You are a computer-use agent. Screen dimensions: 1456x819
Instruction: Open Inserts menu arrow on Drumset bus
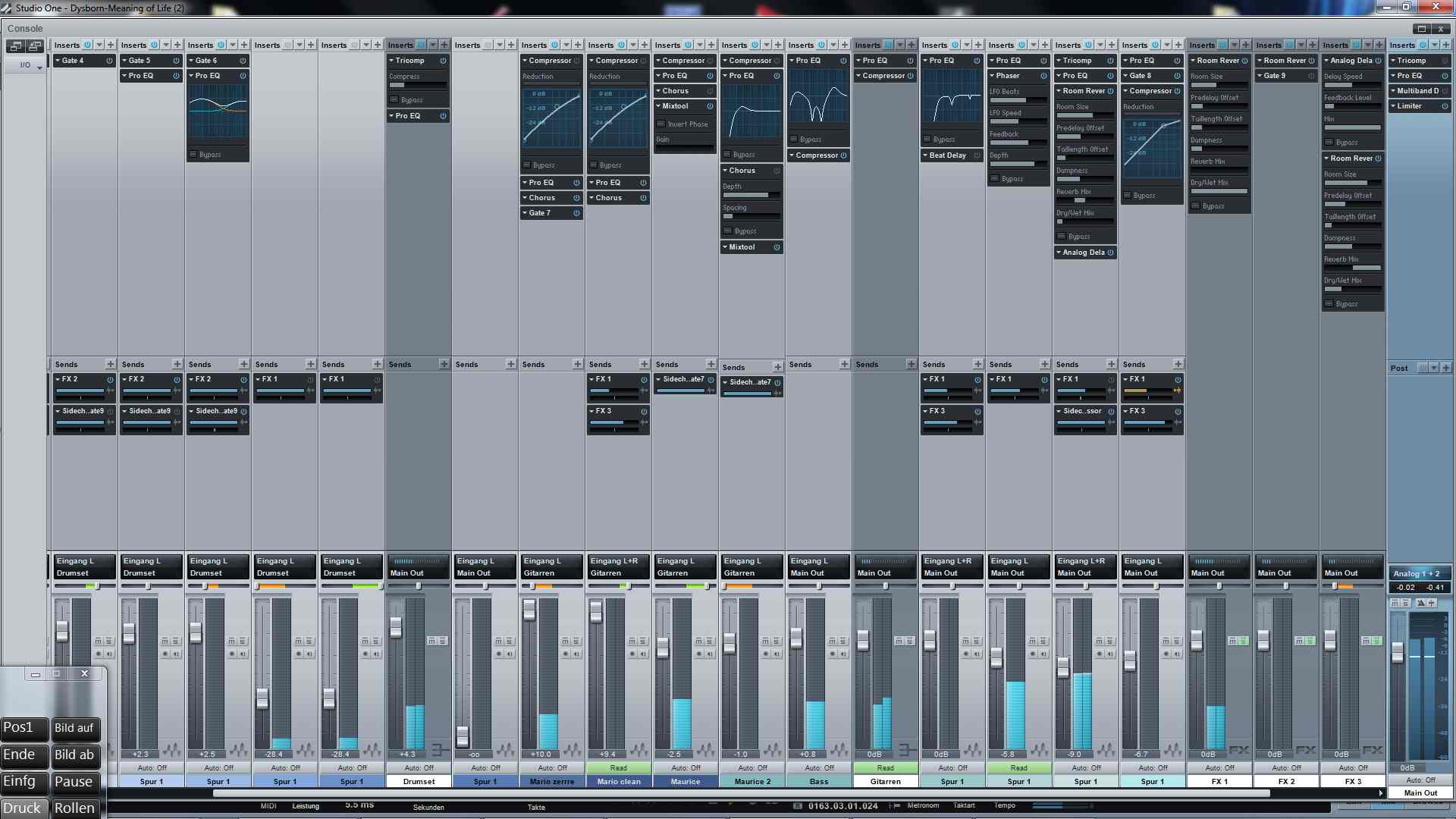click(433, 45)
